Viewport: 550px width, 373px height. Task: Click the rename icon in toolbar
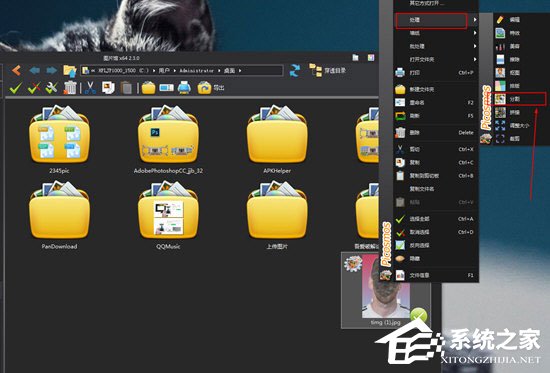pyautogui.click(x=166, y=88)
